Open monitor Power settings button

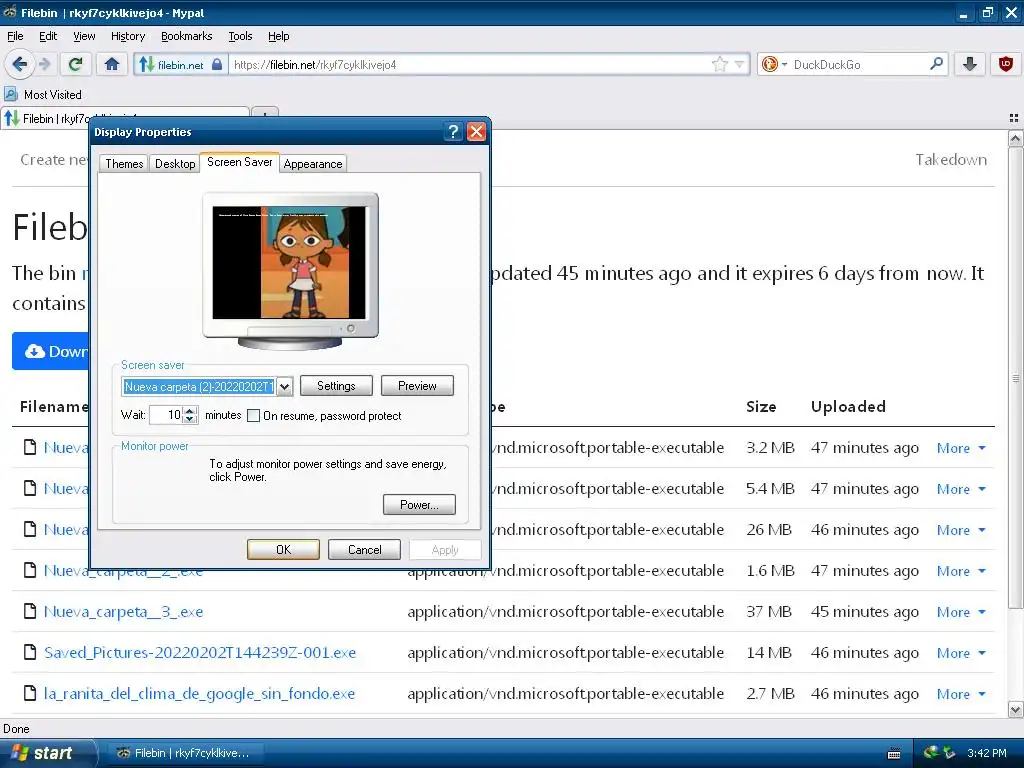419,505
